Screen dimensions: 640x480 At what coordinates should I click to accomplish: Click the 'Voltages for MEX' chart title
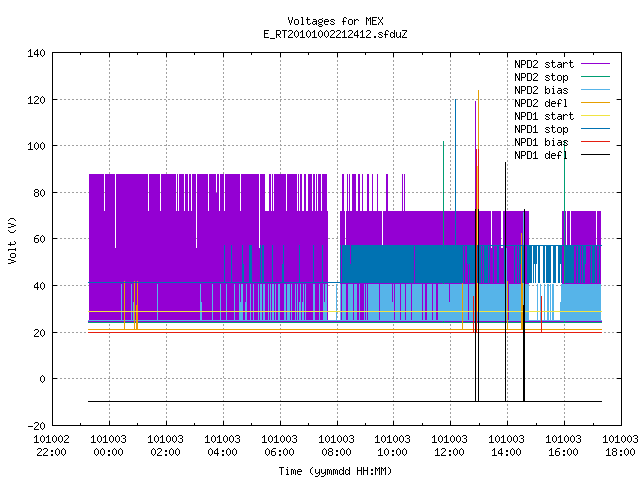335,21
